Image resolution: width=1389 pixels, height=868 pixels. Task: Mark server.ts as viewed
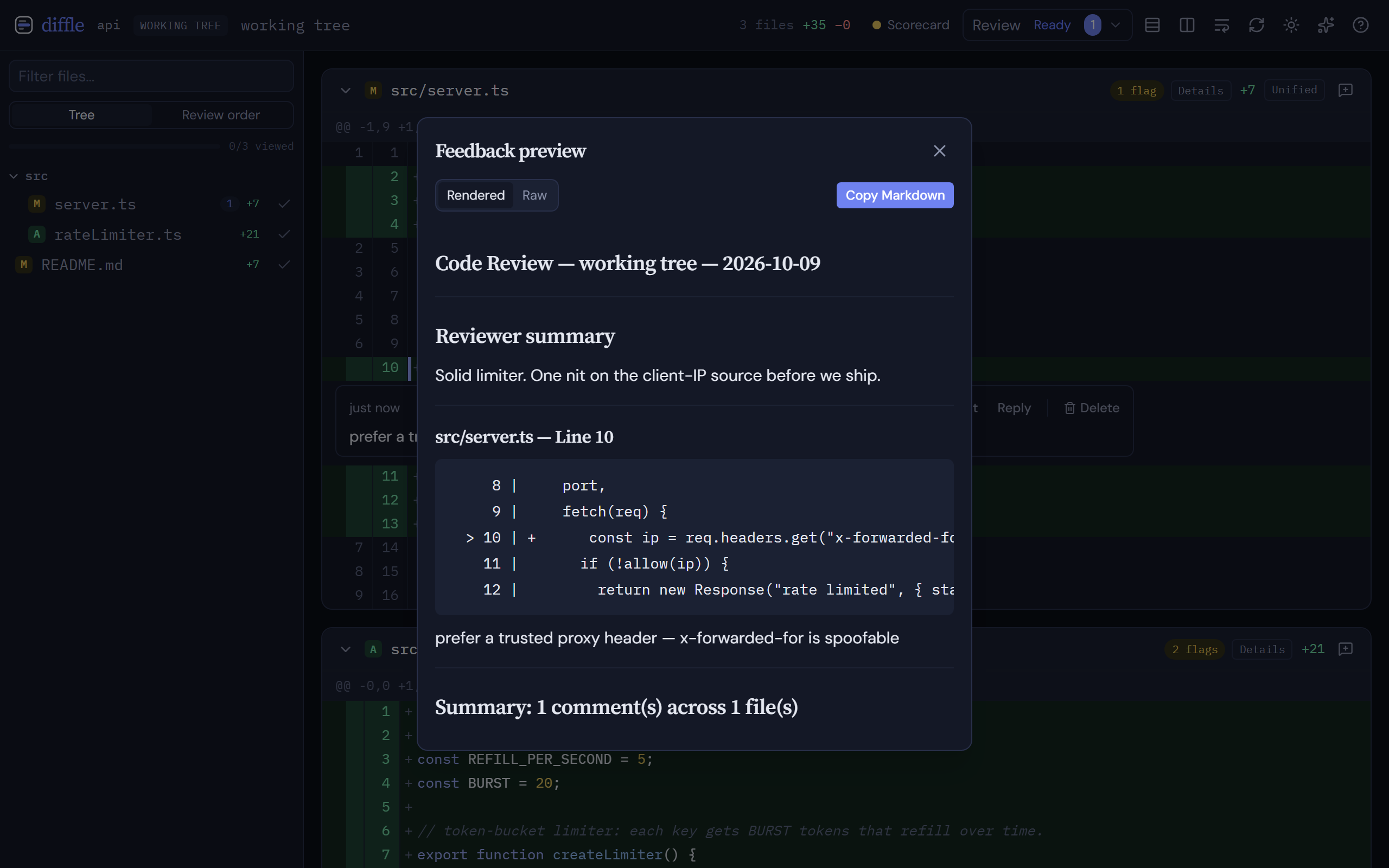pos(284,204)
